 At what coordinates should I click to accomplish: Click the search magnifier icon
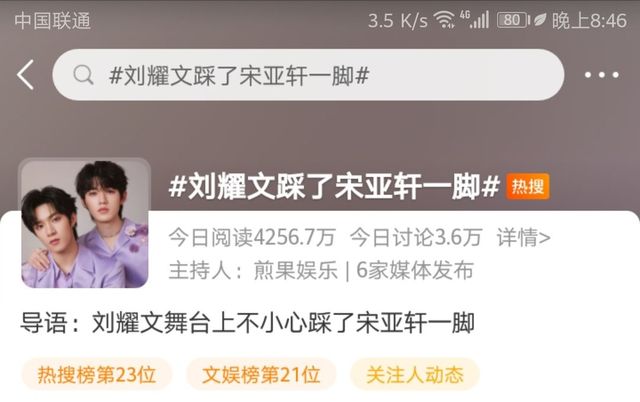(83, 75)
